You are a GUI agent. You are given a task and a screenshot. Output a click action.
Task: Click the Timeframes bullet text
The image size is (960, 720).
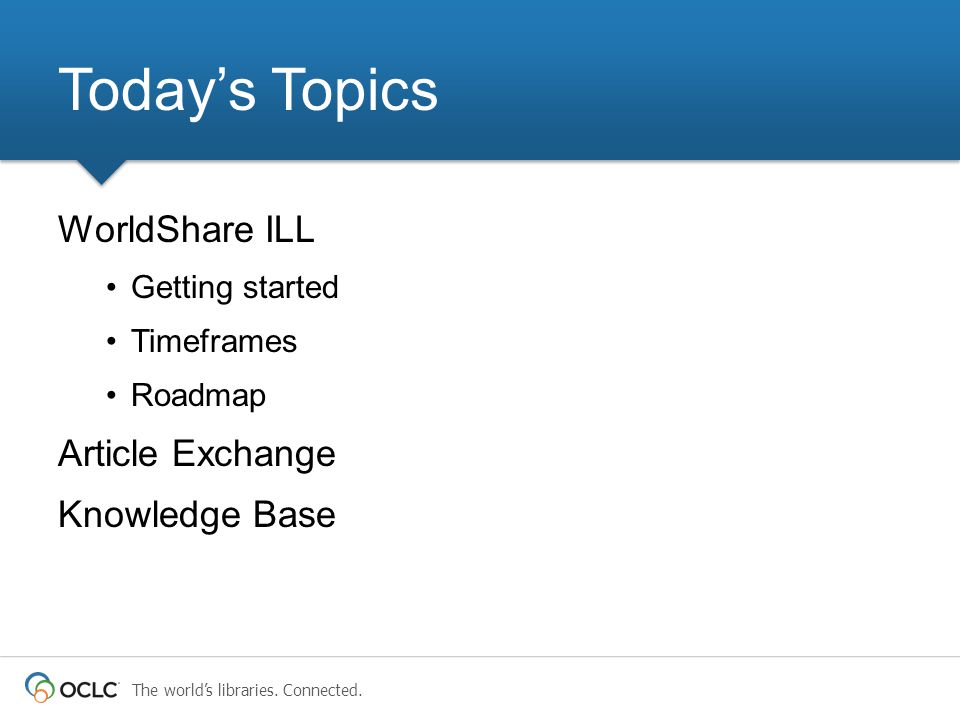(214, 341)
